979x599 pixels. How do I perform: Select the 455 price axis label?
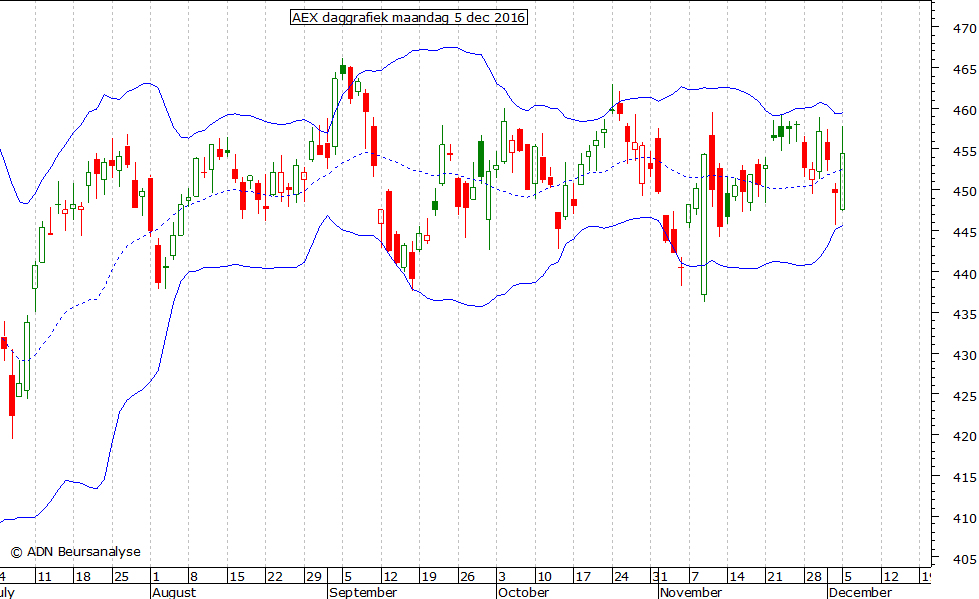[965, 152]
